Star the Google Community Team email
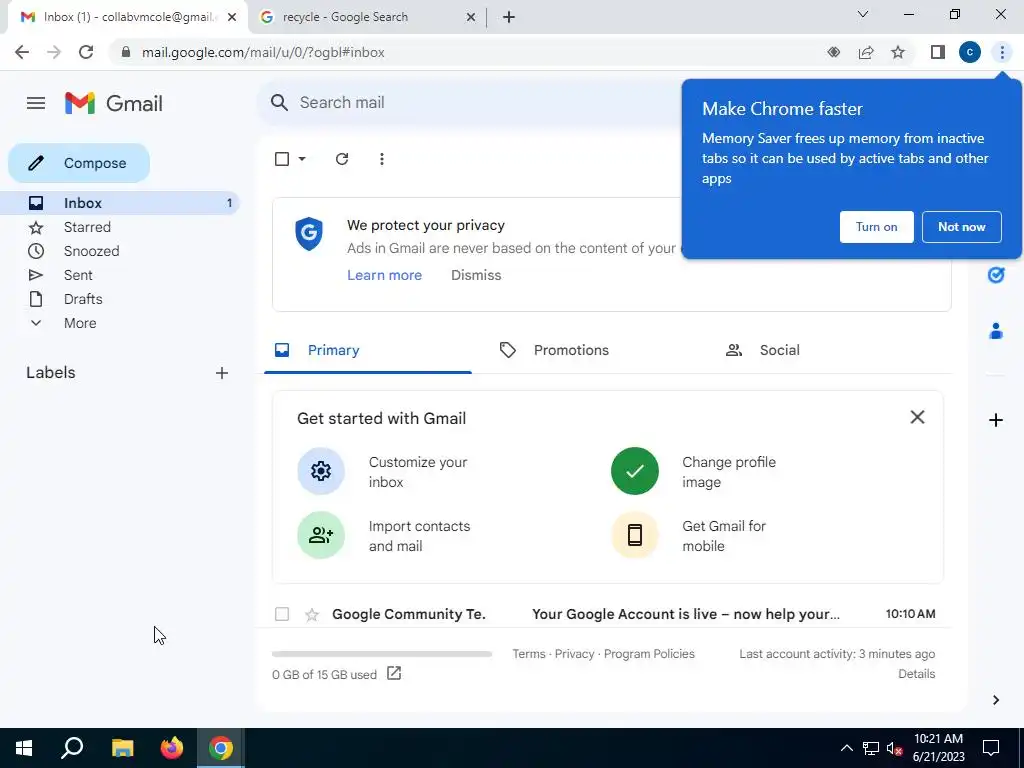 (x=312, y=614)
